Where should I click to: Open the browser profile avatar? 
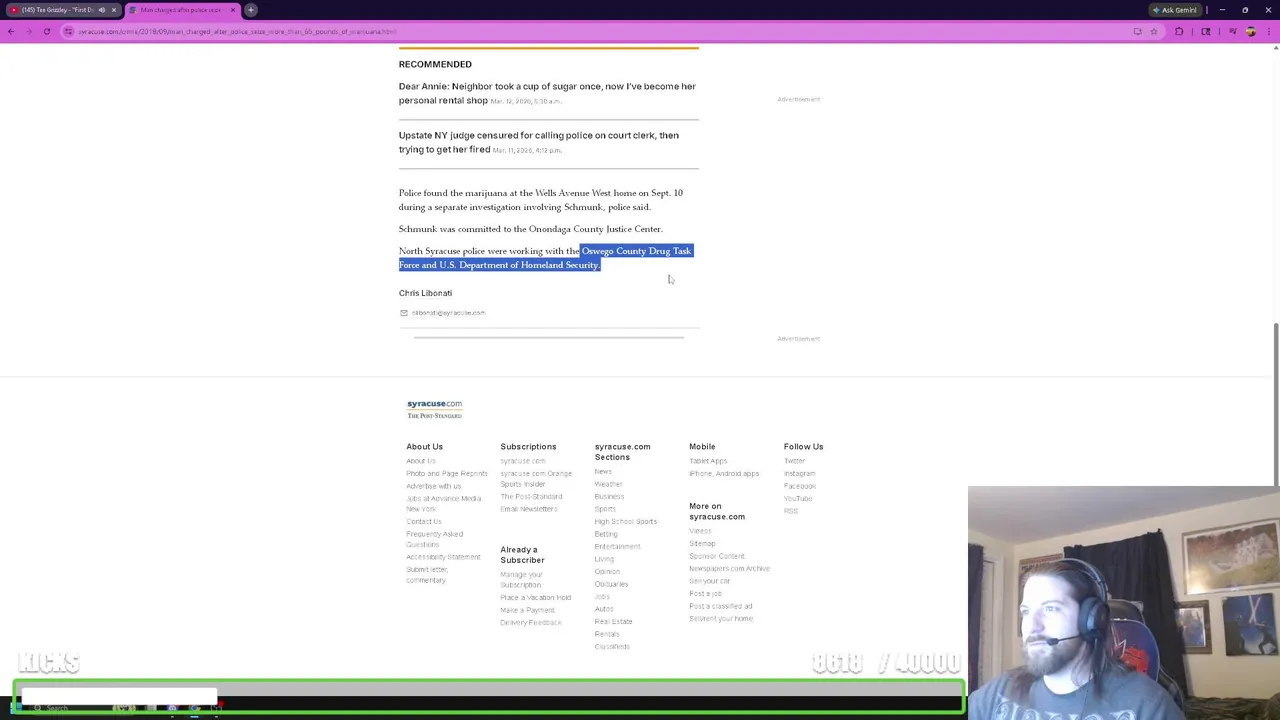[1250, 31]
